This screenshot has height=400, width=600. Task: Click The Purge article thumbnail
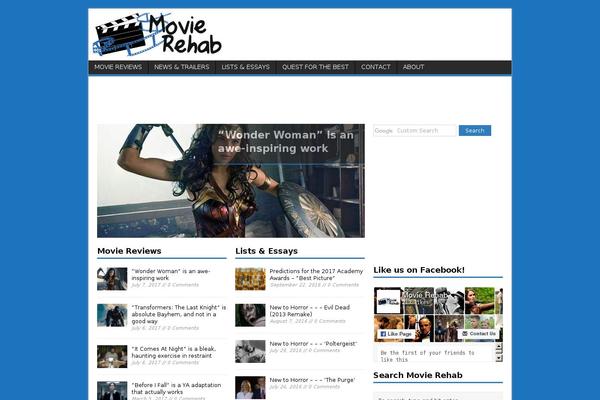tap(250, 388)
